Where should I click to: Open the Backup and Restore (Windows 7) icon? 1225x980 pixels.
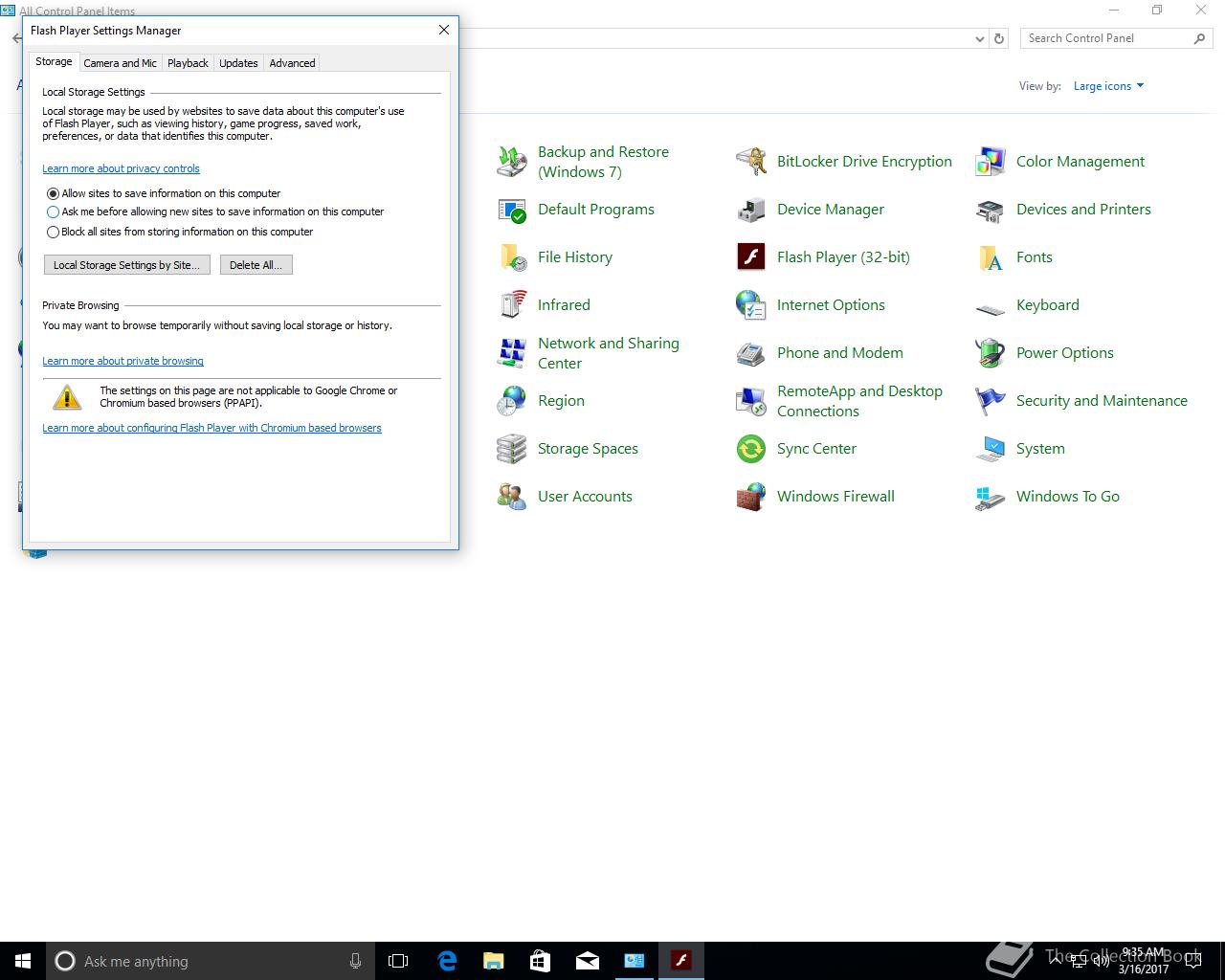click(x=512, y=162)
